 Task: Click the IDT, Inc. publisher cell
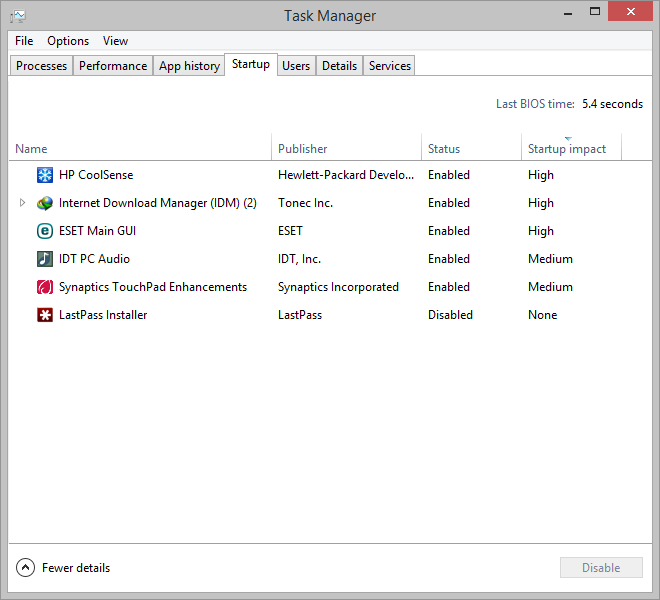(299, 259)
